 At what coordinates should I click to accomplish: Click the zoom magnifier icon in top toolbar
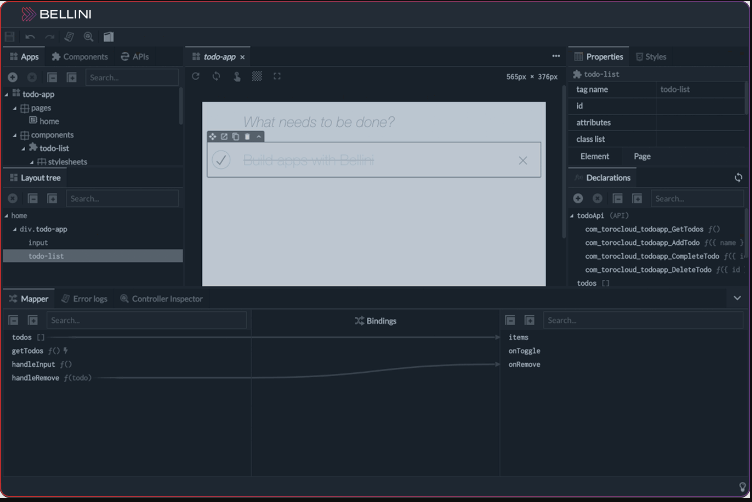pos(89,37)
